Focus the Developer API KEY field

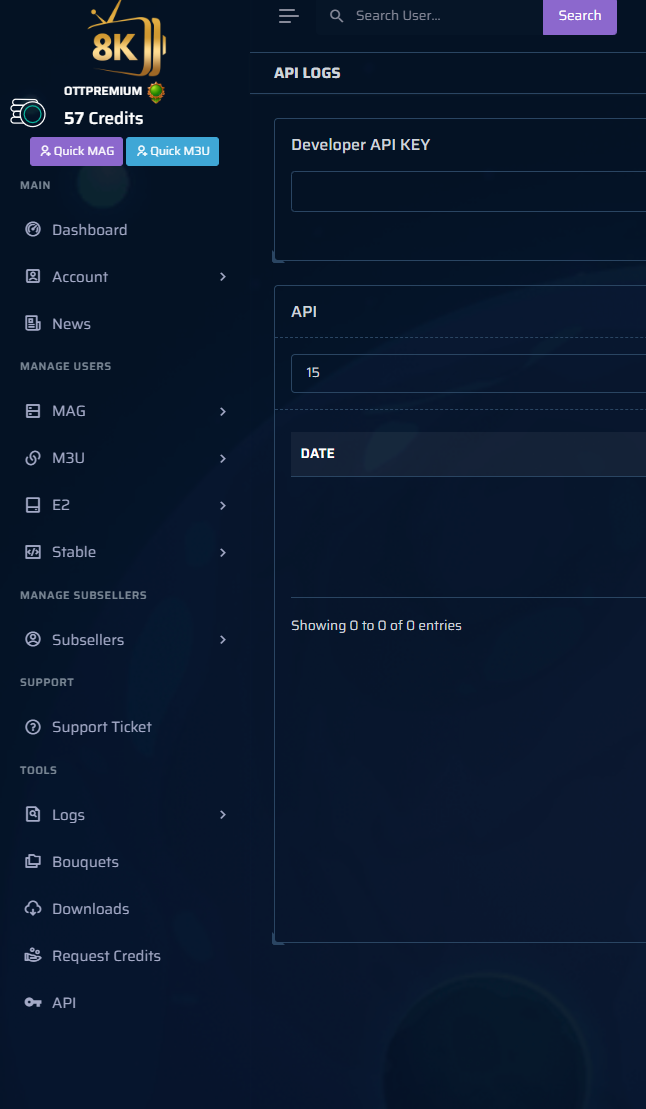pos(468,191)
